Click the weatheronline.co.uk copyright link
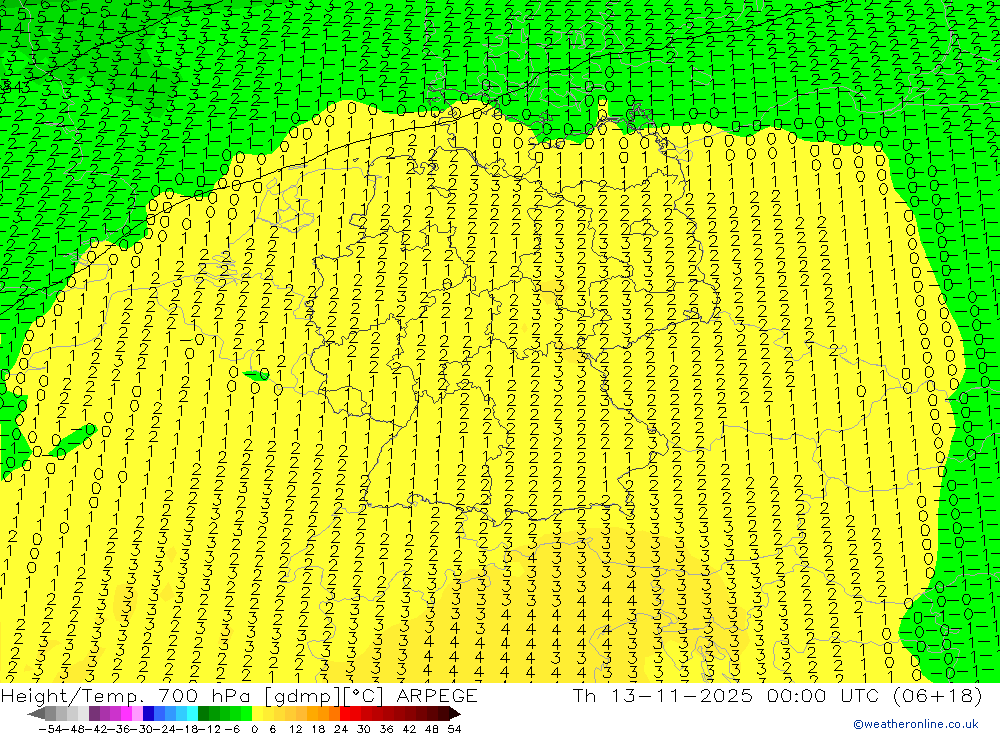The image size is (1000, 733). (x=916, y=724)
